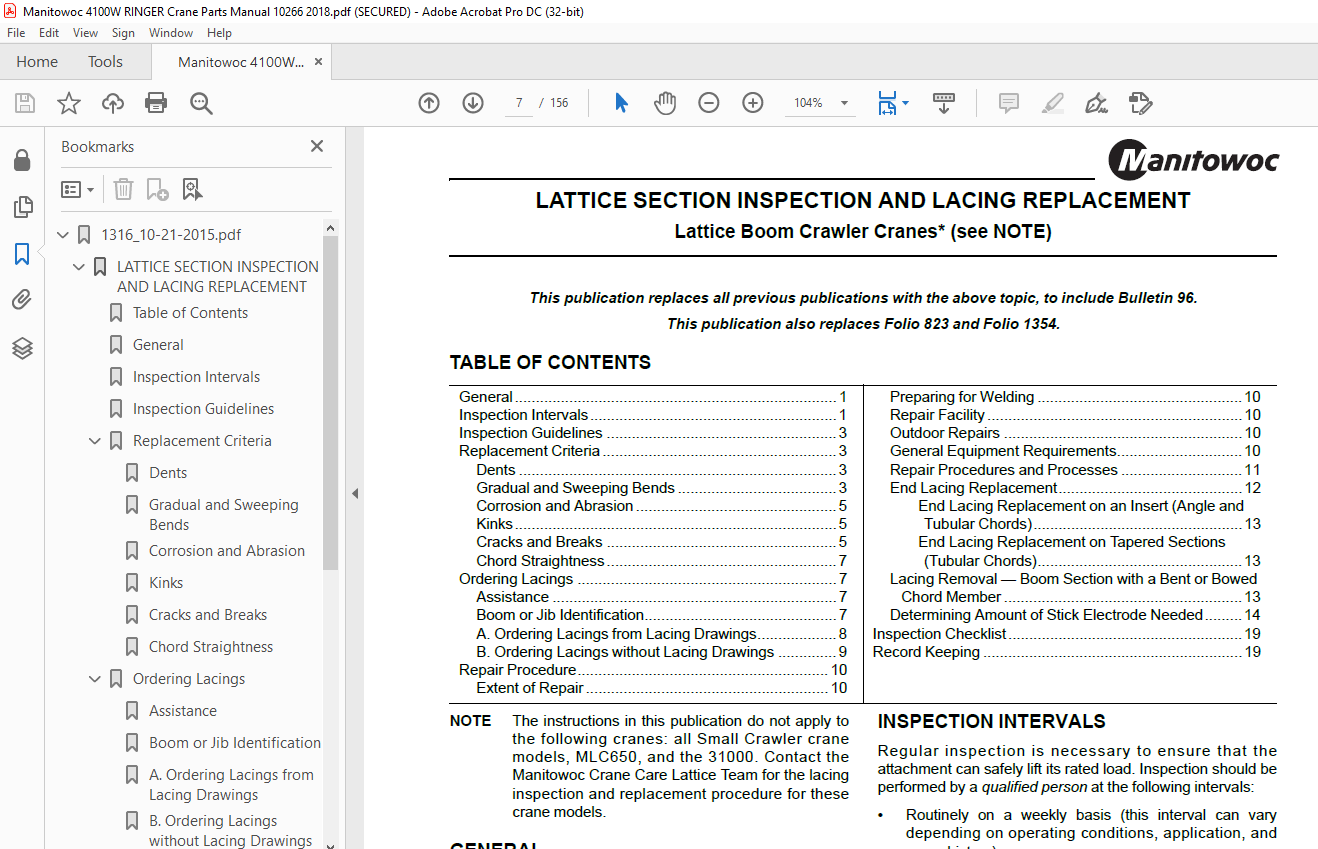Screen dimensions: 1318x849
Task: Zoom in with the plus icon
Action: tap(753, 103)
